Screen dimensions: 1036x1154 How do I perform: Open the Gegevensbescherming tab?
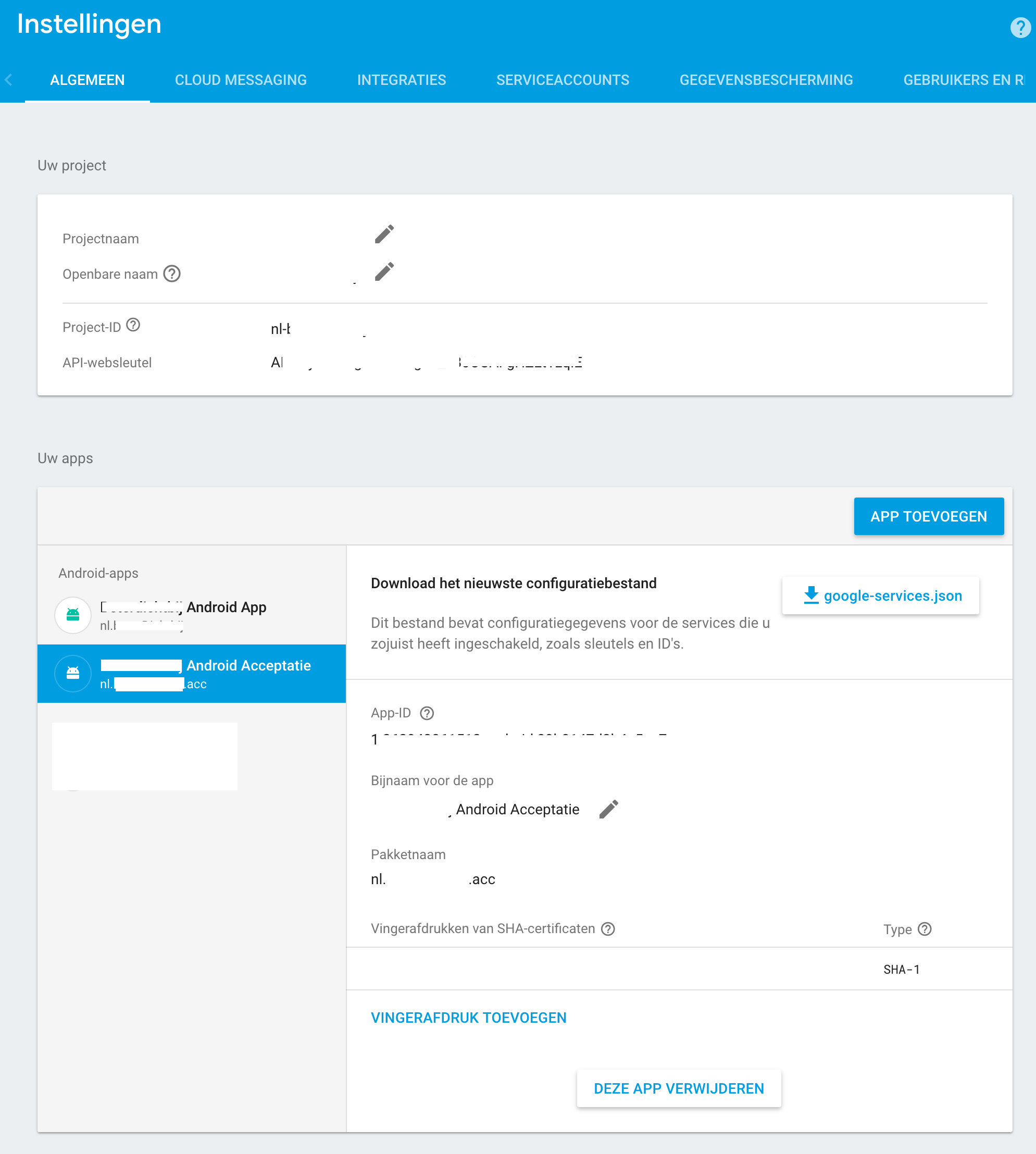click(766, 80)
